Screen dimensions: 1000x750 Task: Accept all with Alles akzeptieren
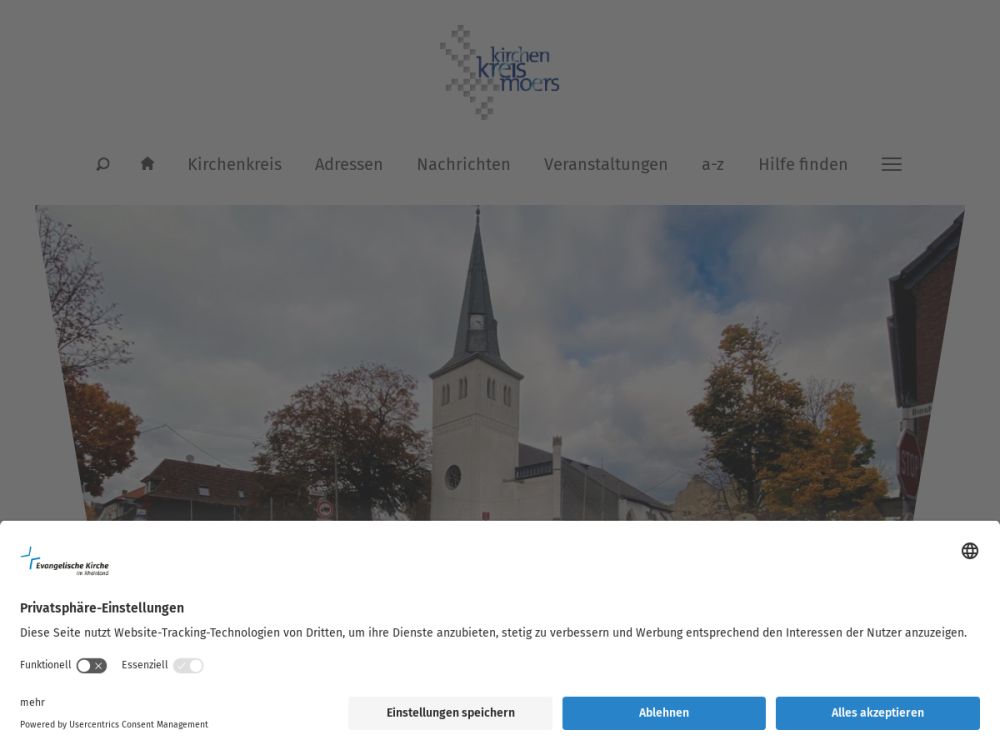pos(878,713)
